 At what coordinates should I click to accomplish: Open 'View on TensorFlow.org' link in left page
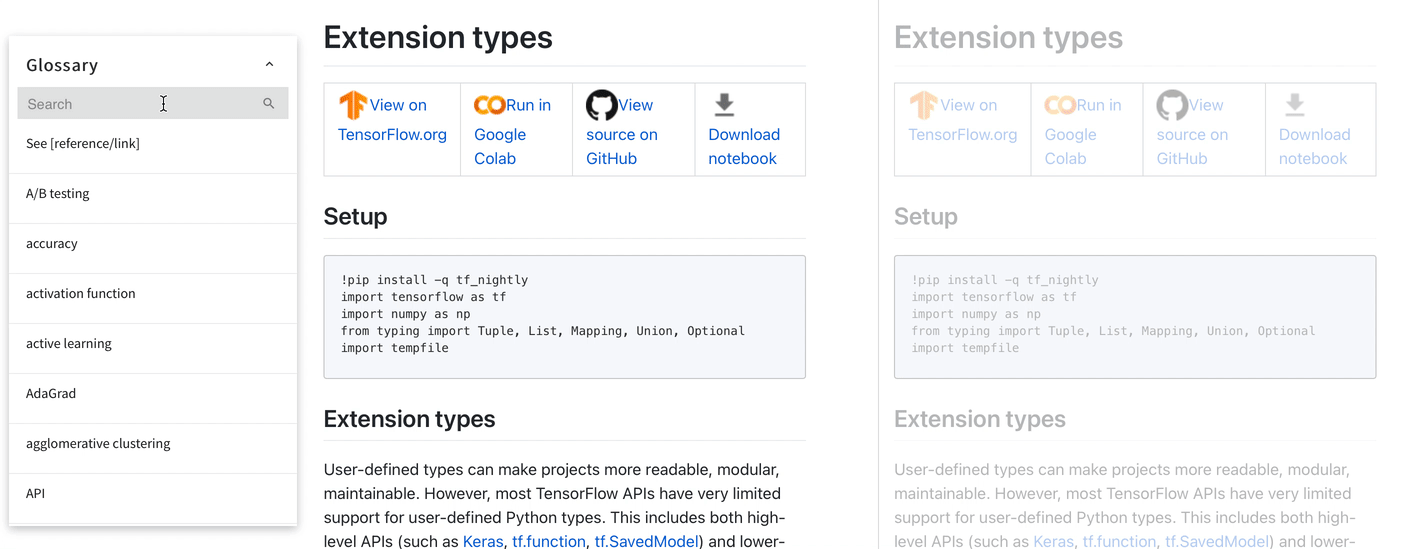(x=392, y=120)
